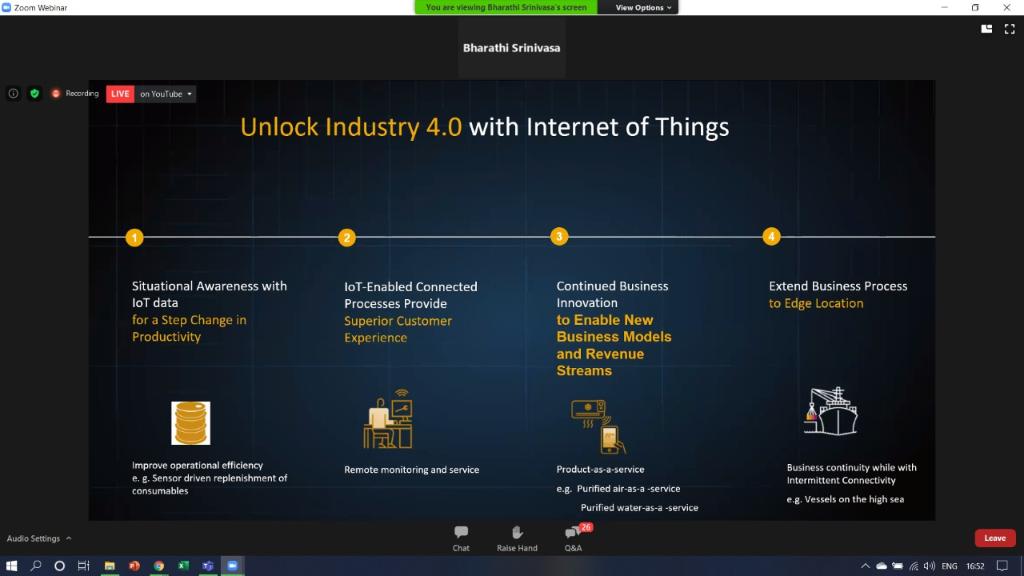This screenshot has height=576, width=1024.
Task: Click 'Continued Business Innovation' heading
Action: [612, 294]
